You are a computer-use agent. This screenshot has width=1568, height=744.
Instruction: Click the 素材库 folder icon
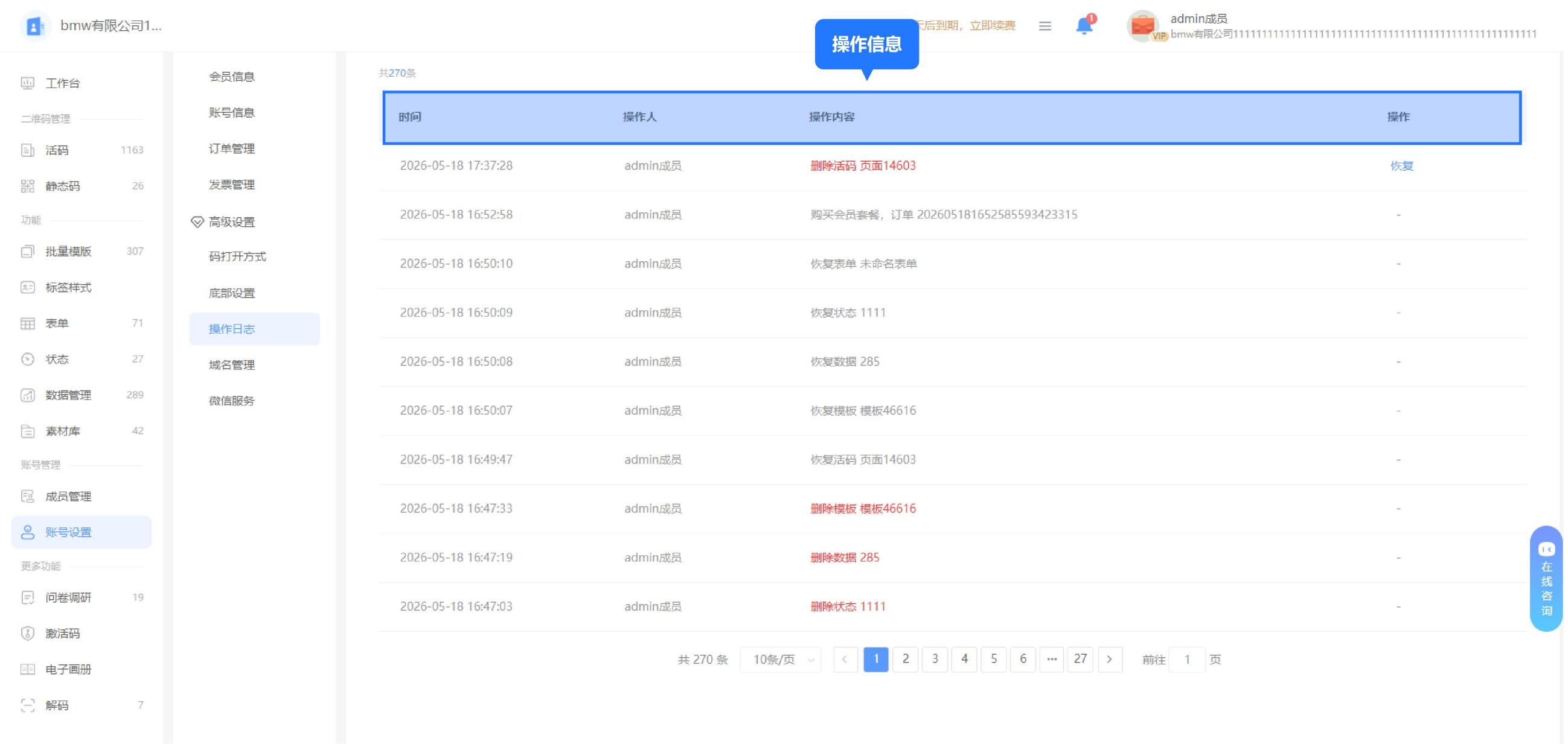pos(27,431)
